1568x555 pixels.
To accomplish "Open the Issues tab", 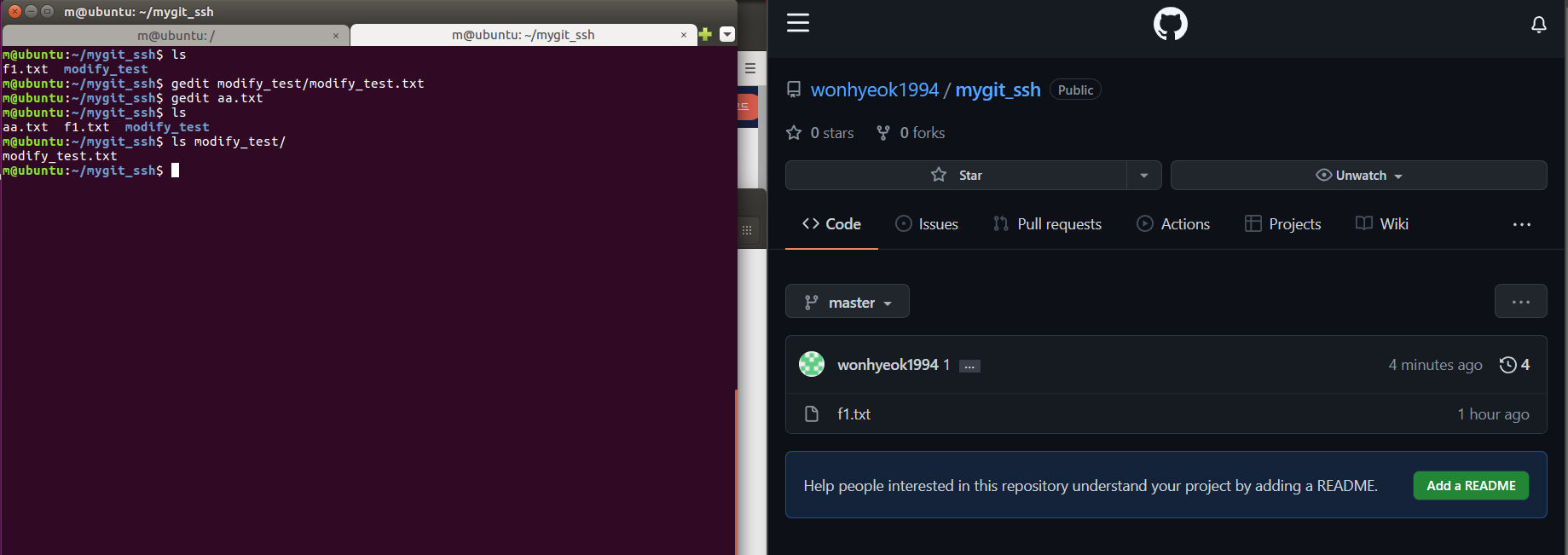I will 927,224.
